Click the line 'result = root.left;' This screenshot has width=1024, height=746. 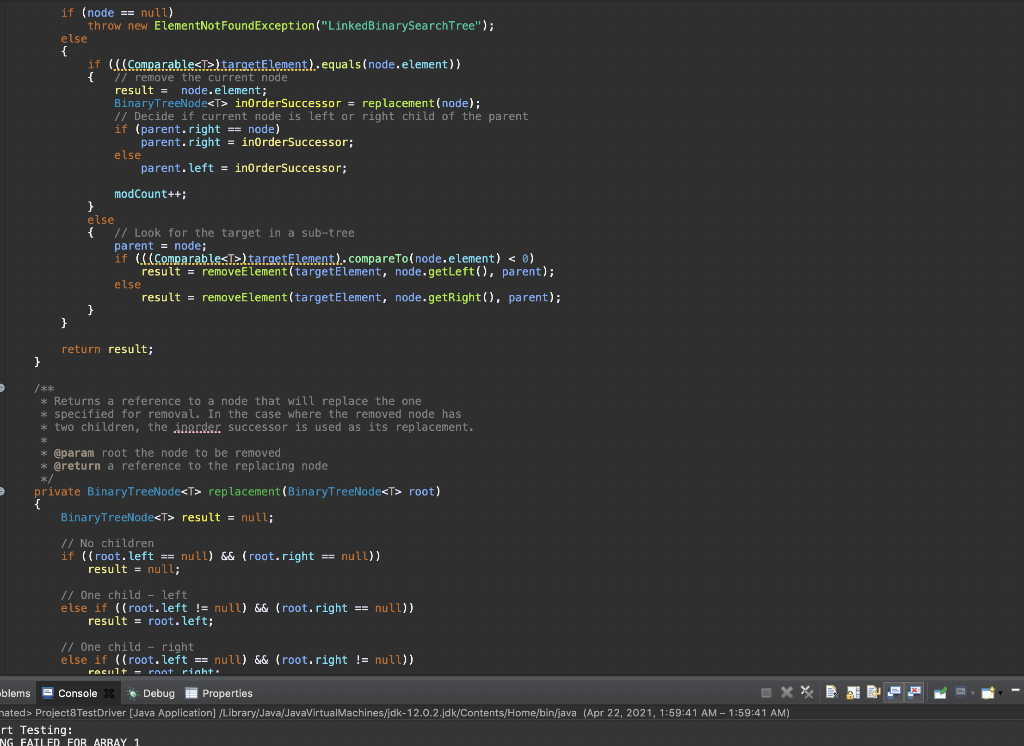point(151,621)
